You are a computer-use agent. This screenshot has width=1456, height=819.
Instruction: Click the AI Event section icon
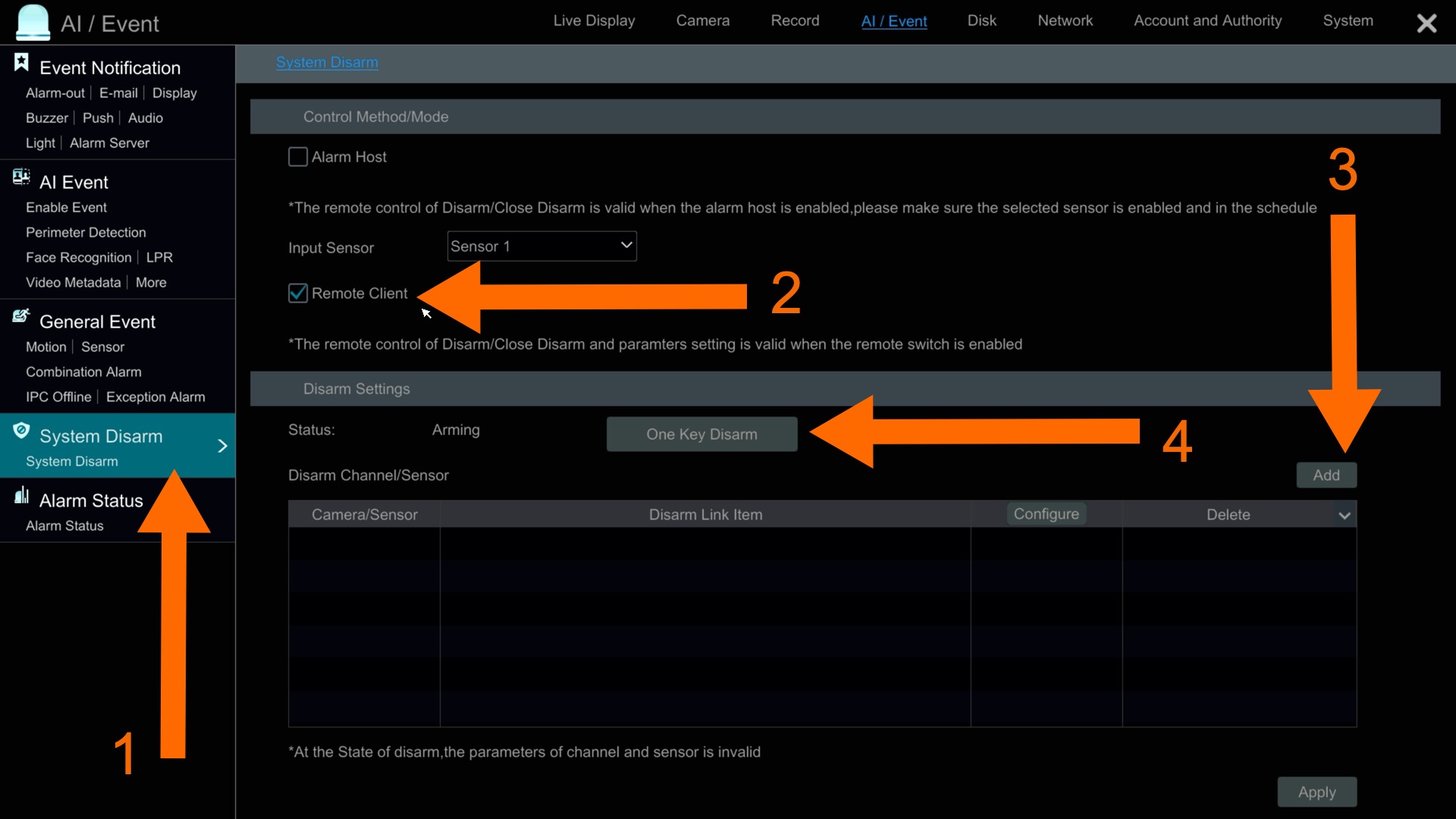coord(21,177)
